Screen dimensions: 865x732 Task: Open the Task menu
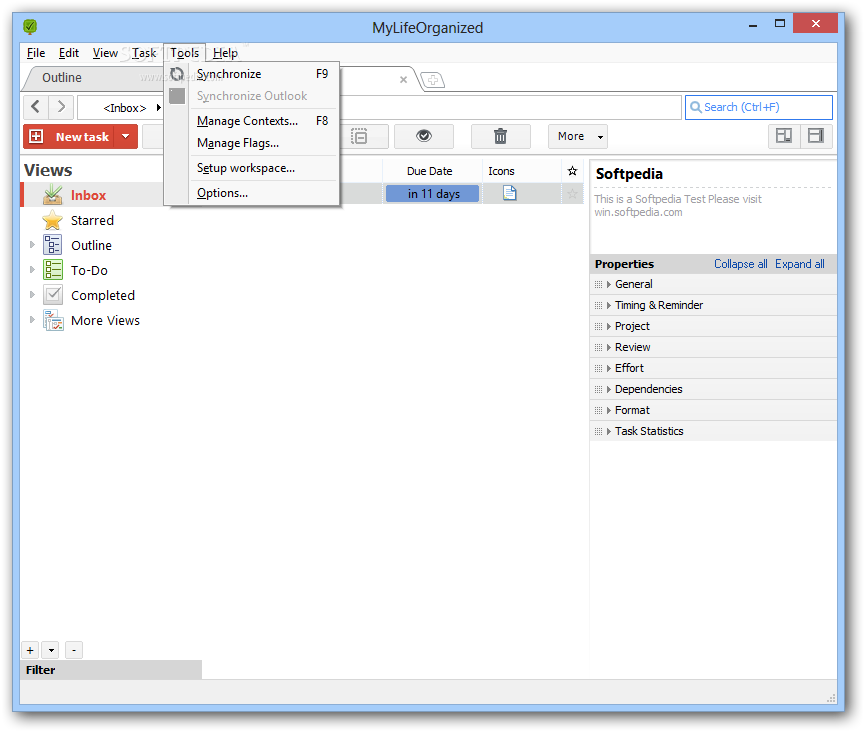tap(144, 53)
